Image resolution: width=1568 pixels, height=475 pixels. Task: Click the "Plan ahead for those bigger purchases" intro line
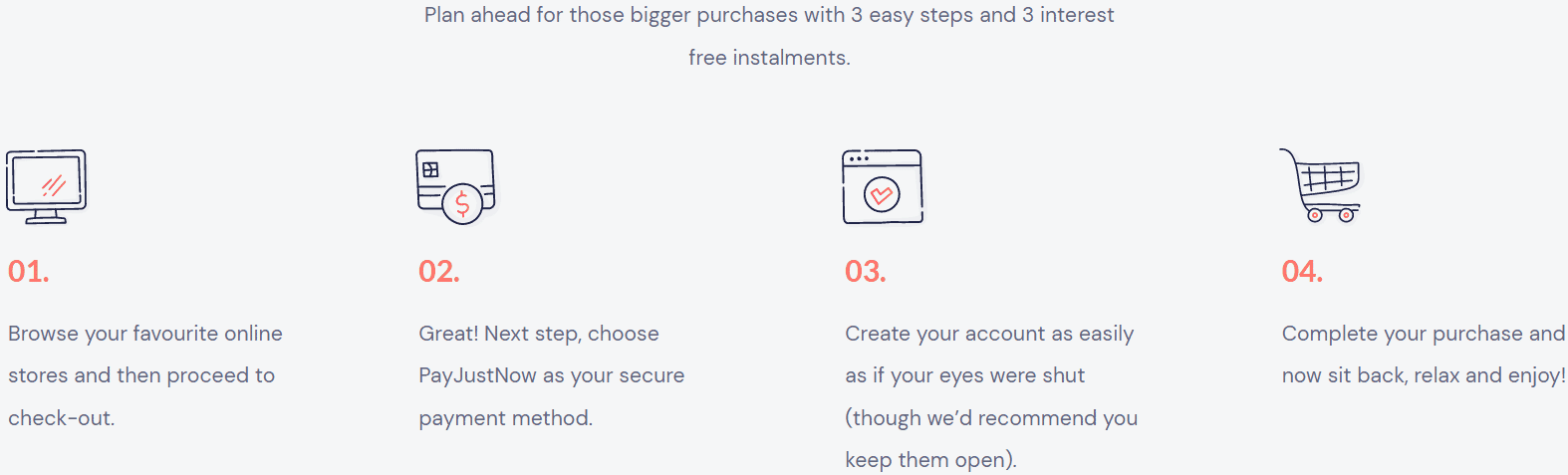point(769,15)
